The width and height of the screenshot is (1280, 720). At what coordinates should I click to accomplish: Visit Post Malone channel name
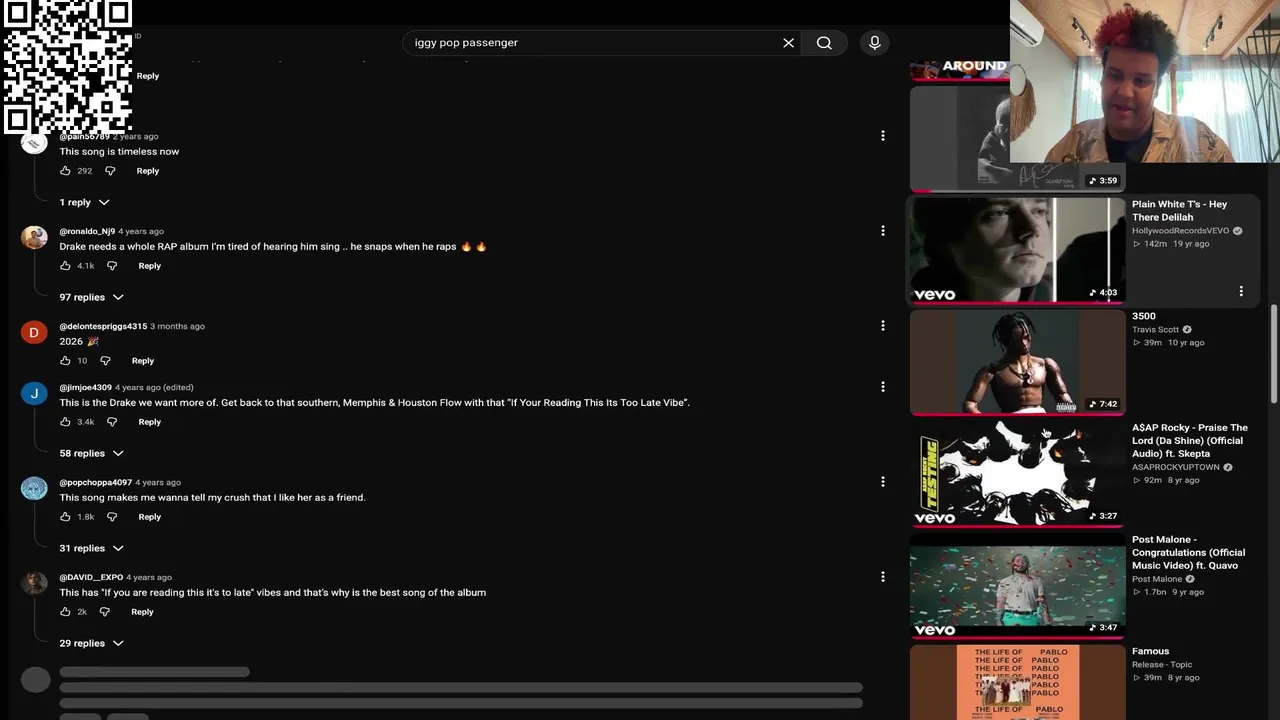click(1157, 579)
